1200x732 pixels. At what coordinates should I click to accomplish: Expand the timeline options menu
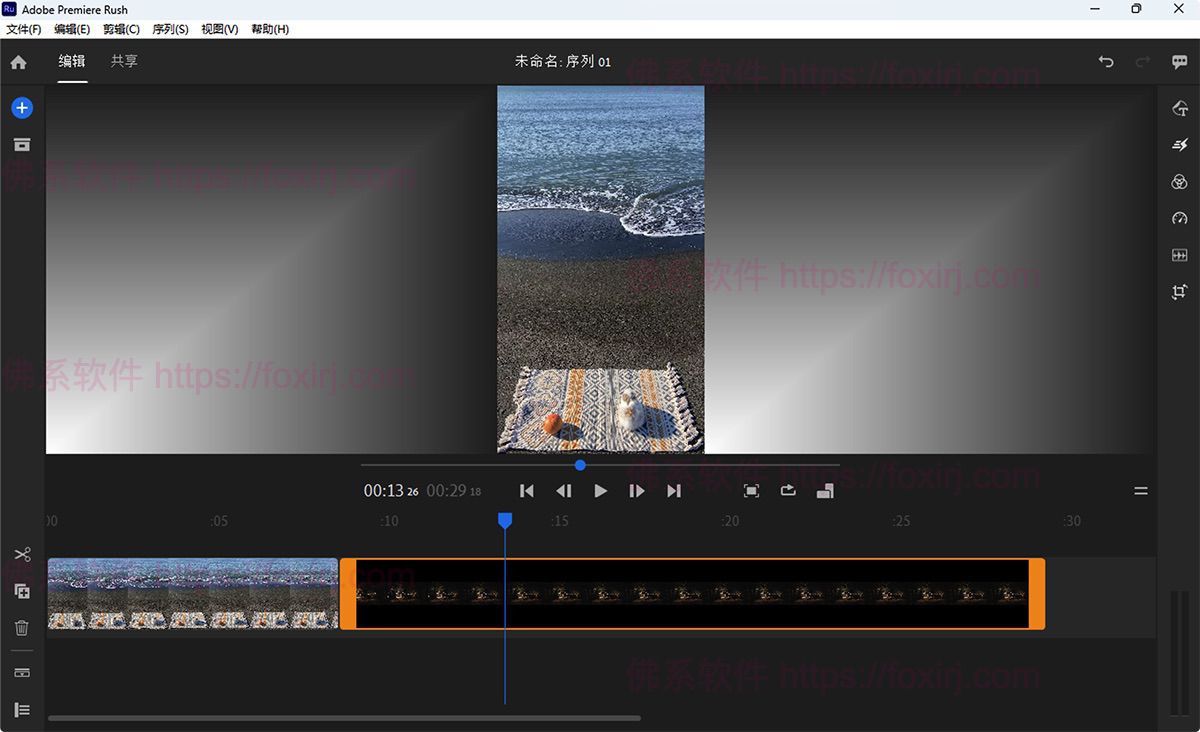click(x=1141, y=491)
